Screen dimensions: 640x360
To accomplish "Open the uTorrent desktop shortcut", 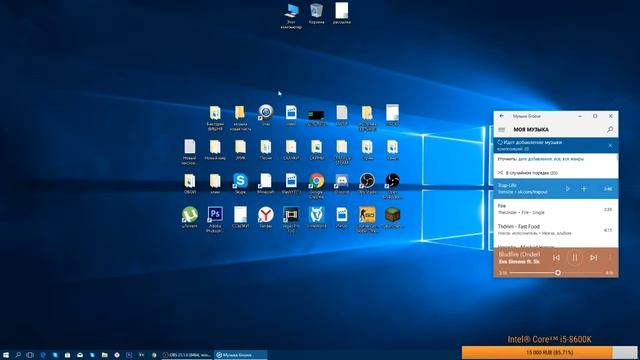I will tap(190, 217).
